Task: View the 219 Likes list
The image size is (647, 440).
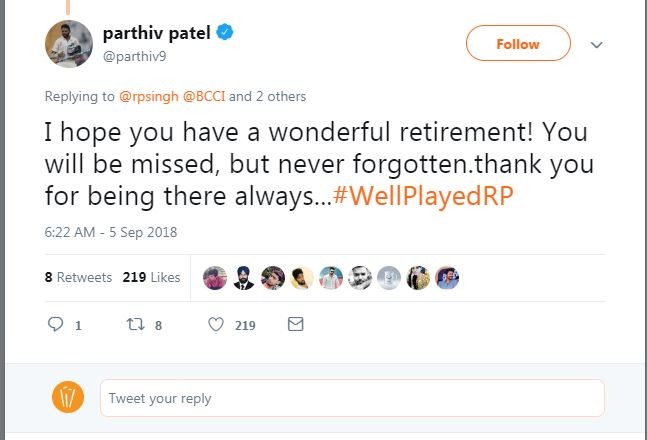Action: (x=151, y=277)
